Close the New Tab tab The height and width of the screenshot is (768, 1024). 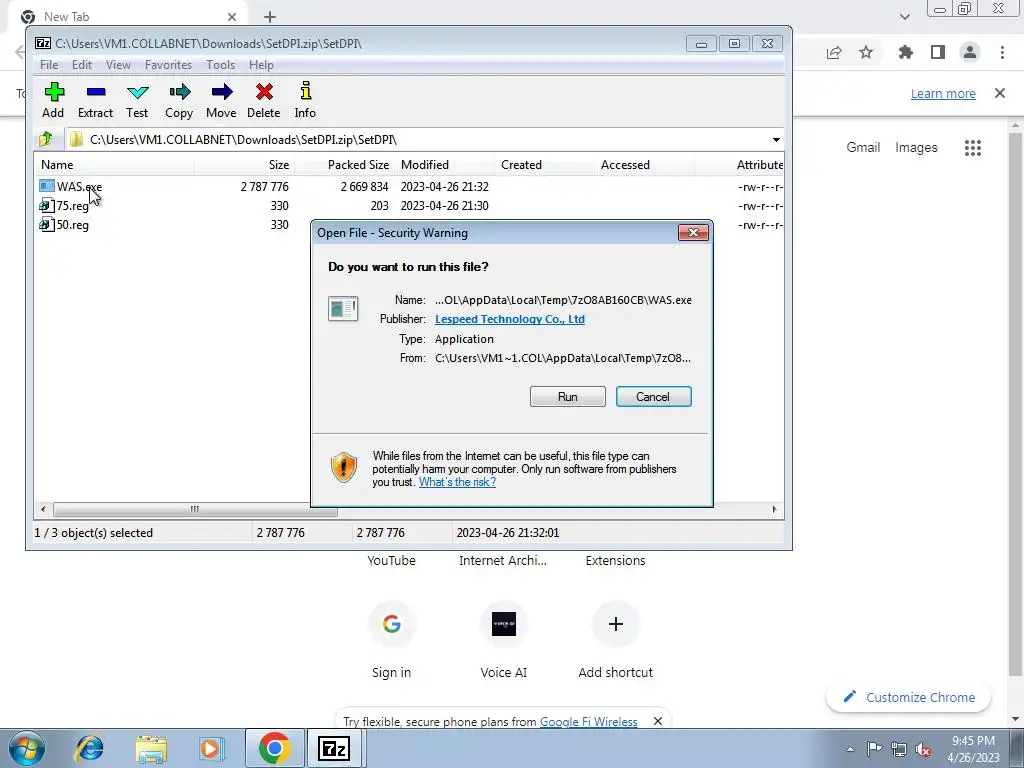tap(232, 17)
